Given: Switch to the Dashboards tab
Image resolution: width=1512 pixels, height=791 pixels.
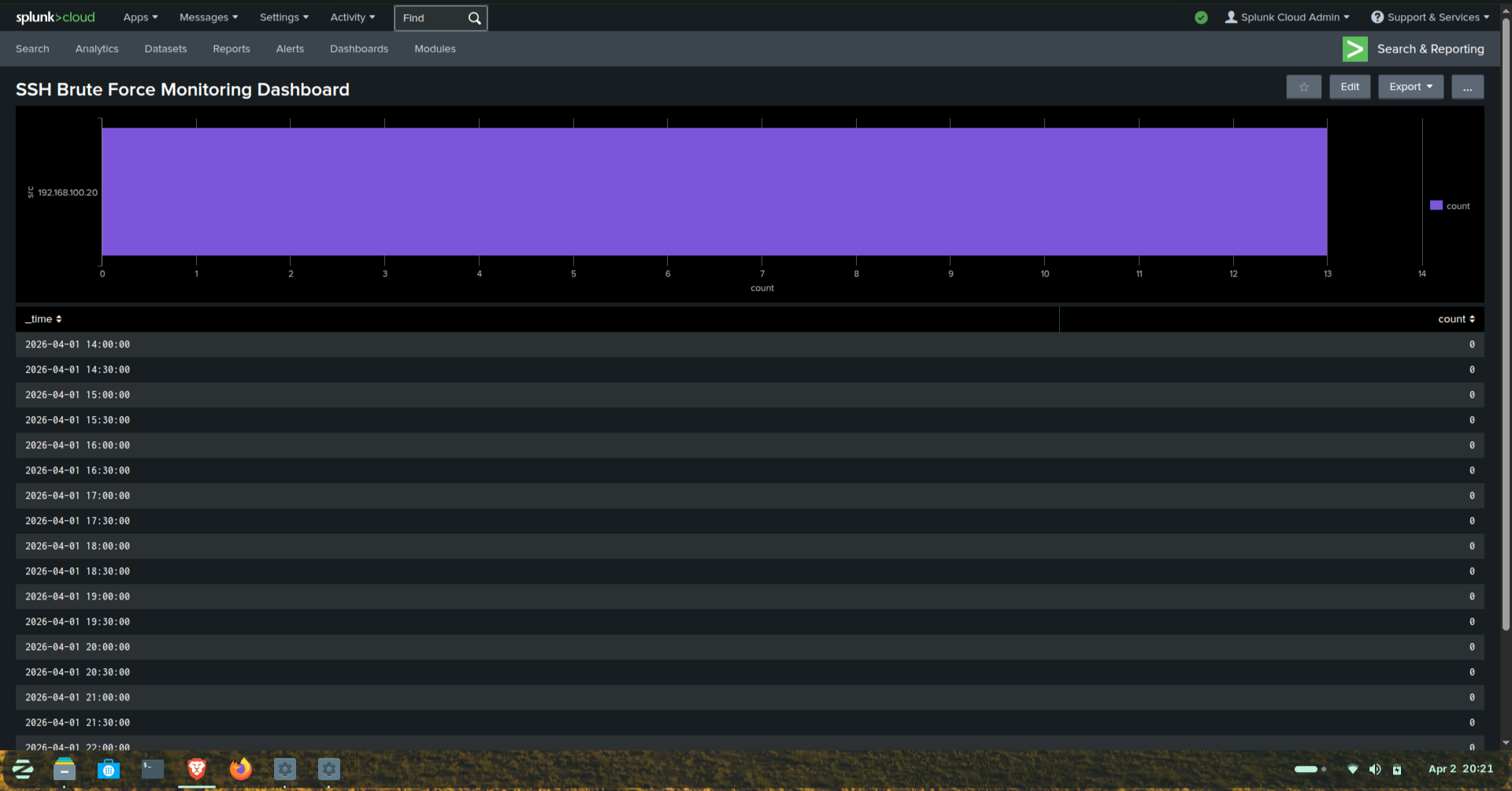Looking at the screenshot, I should coord(358,49).
